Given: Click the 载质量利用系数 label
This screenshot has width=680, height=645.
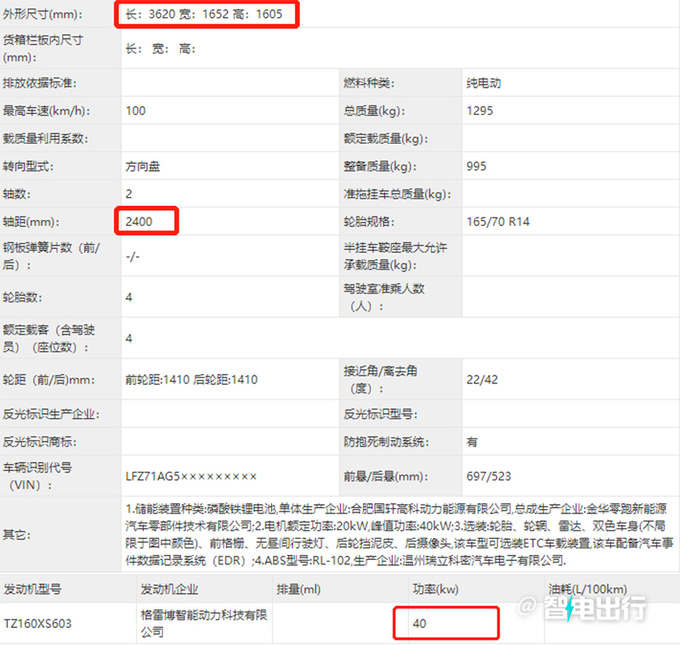Looking at the screenshot, I should (46, 138).
